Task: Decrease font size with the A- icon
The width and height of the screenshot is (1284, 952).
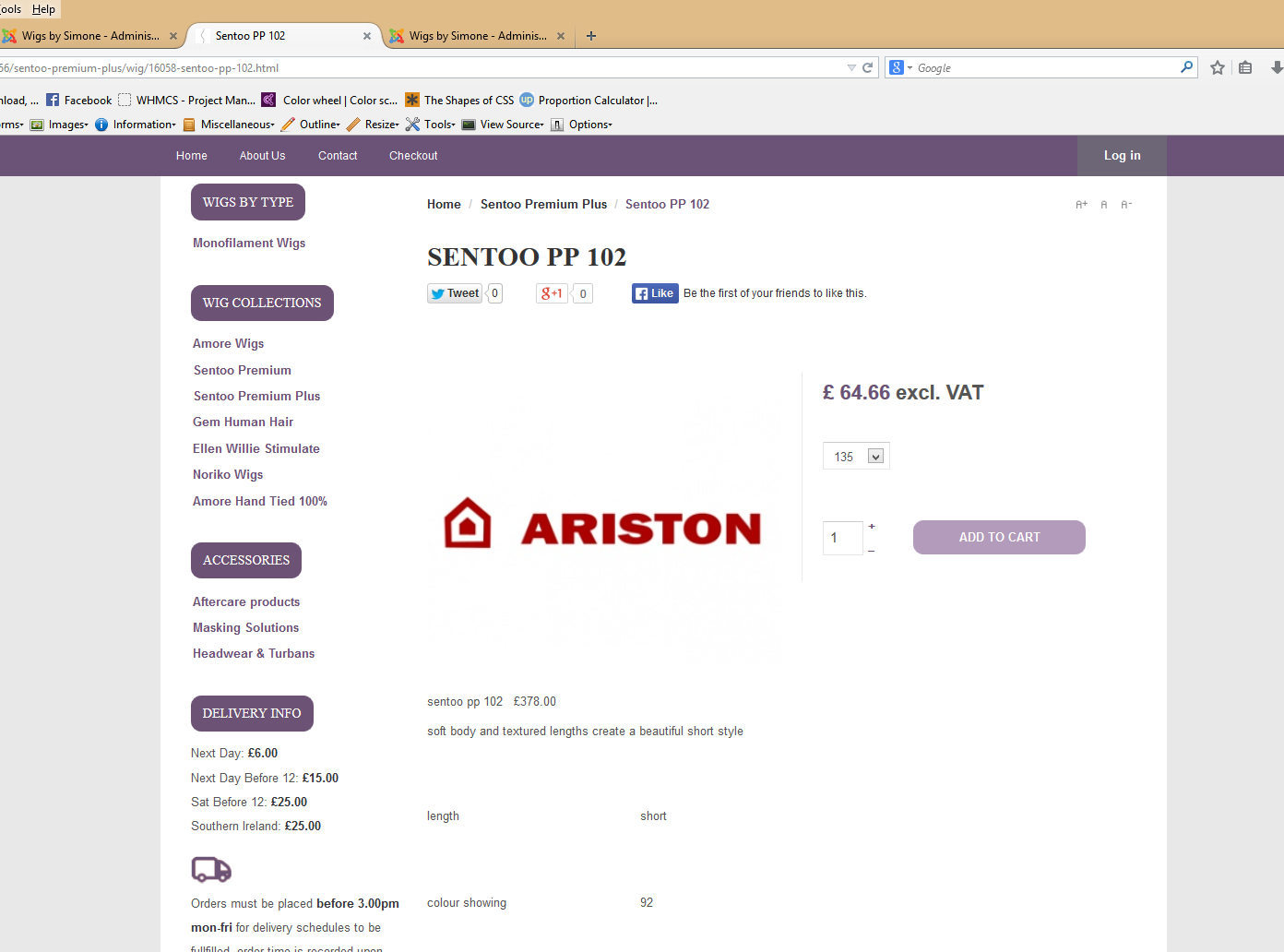Action: pyautogui.click(x=1126, y=205)
